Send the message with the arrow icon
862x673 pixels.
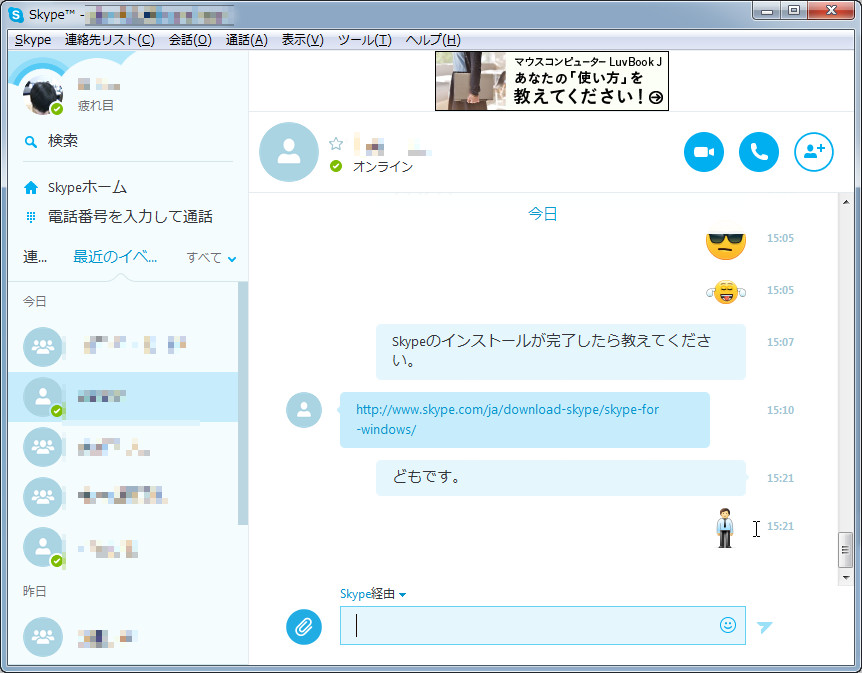[x=764, y=625]
